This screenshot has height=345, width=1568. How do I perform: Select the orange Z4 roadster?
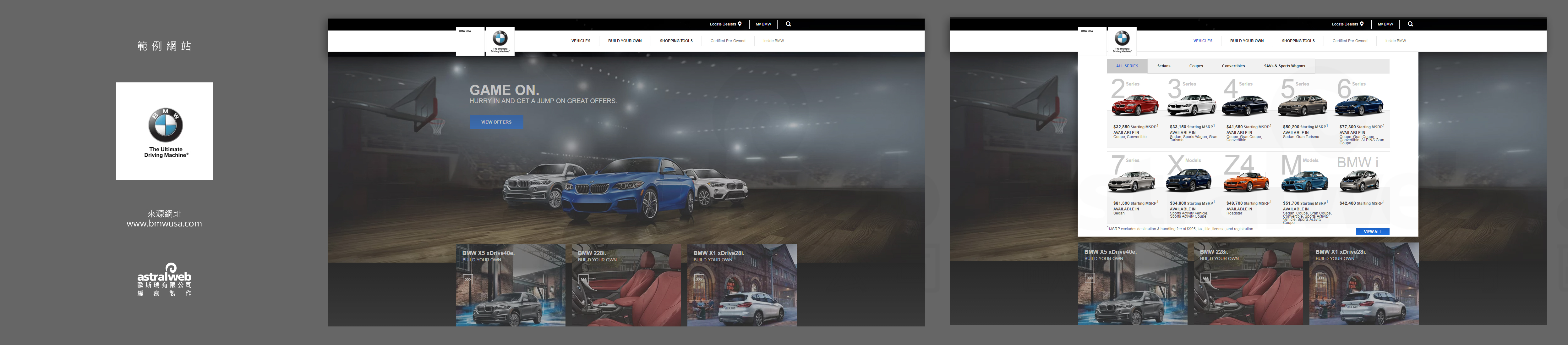pos(1246,182)
